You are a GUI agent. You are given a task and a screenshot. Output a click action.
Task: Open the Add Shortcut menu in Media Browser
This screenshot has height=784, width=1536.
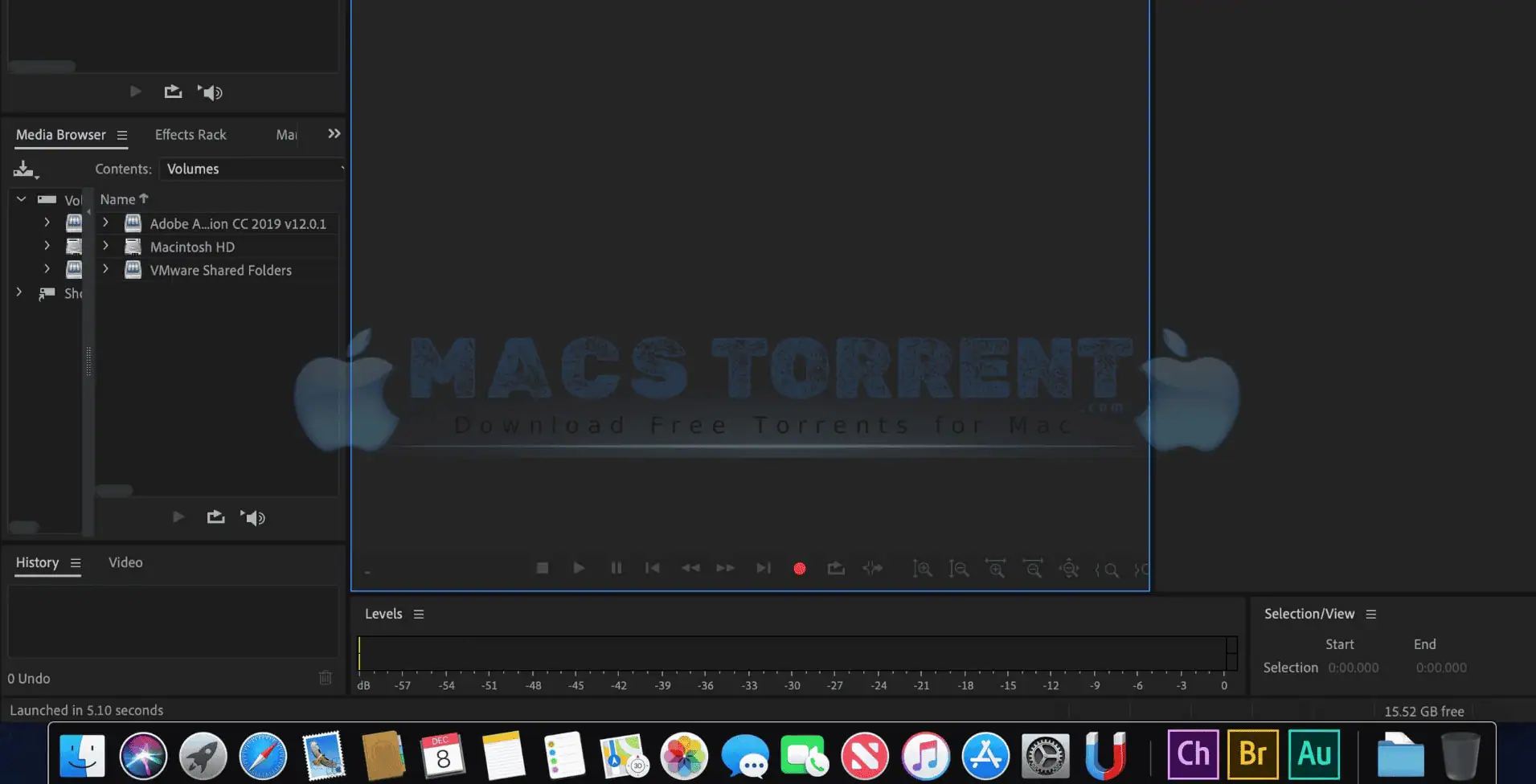coord(26,169)
